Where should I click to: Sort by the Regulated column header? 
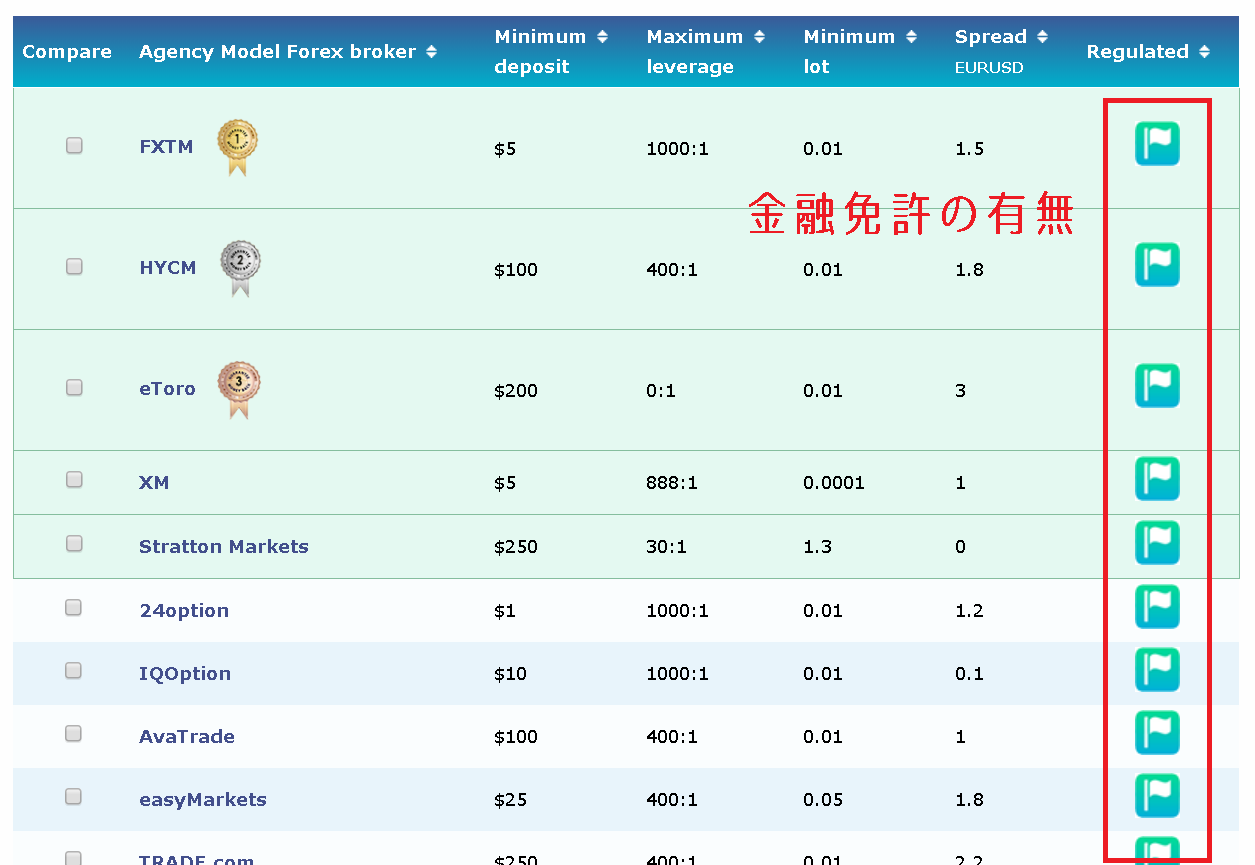coord(1204,52)
